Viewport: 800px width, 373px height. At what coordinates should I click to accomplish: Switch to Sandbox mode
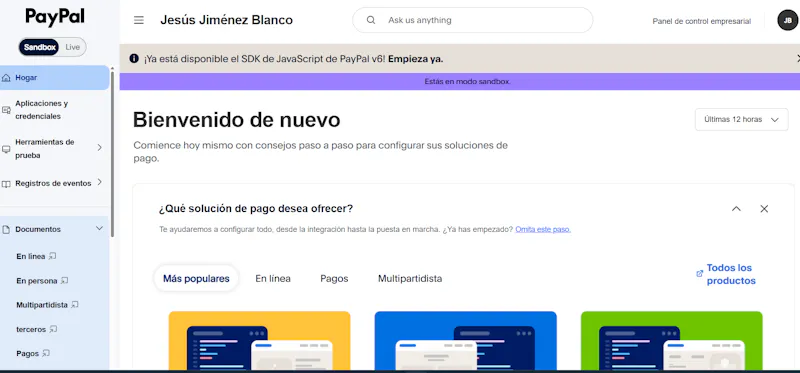pyautogui.click(x=40, y=47)
